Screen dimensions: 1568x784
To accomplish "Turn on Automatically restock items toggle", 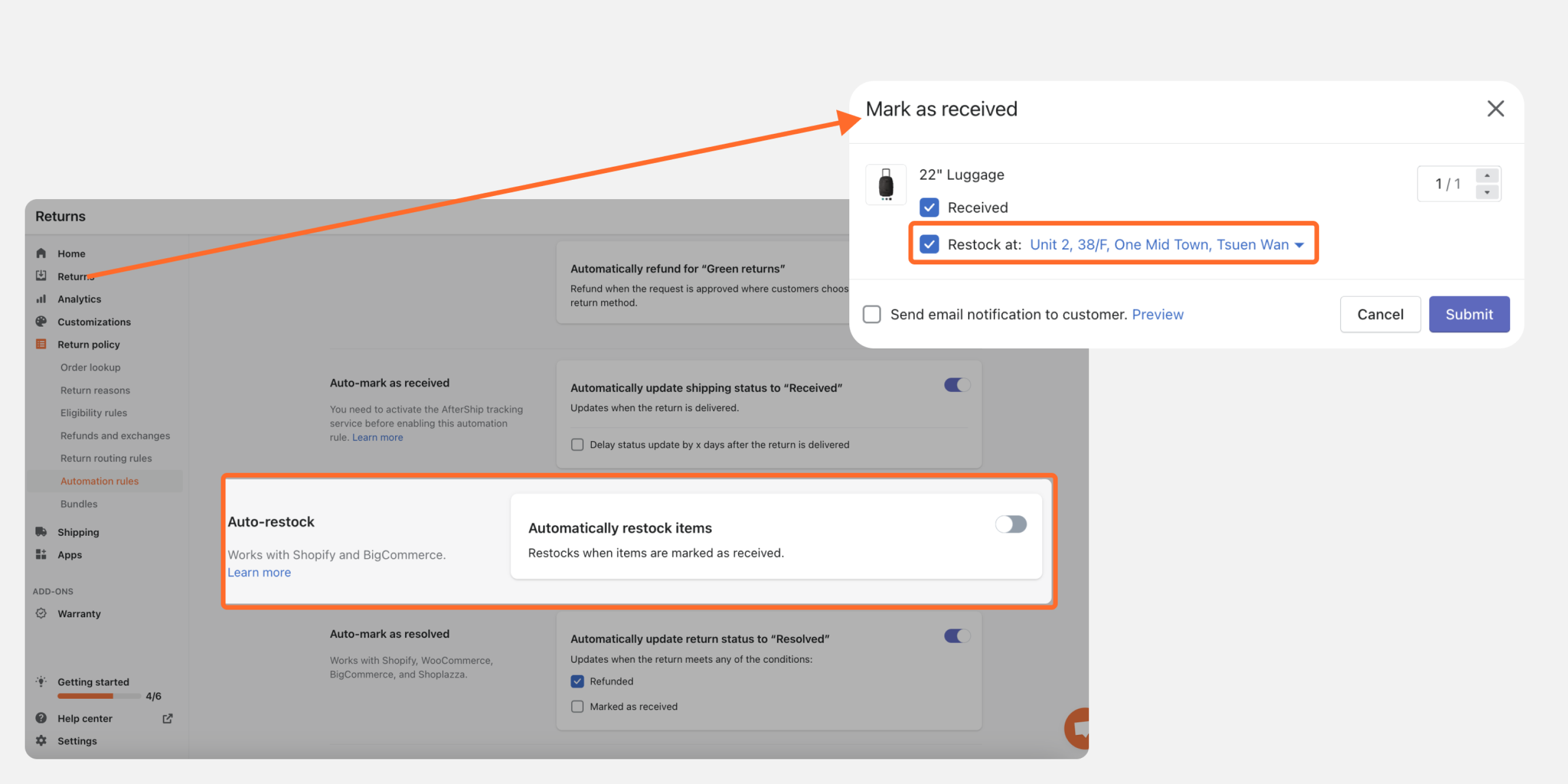I will 1010,524.
